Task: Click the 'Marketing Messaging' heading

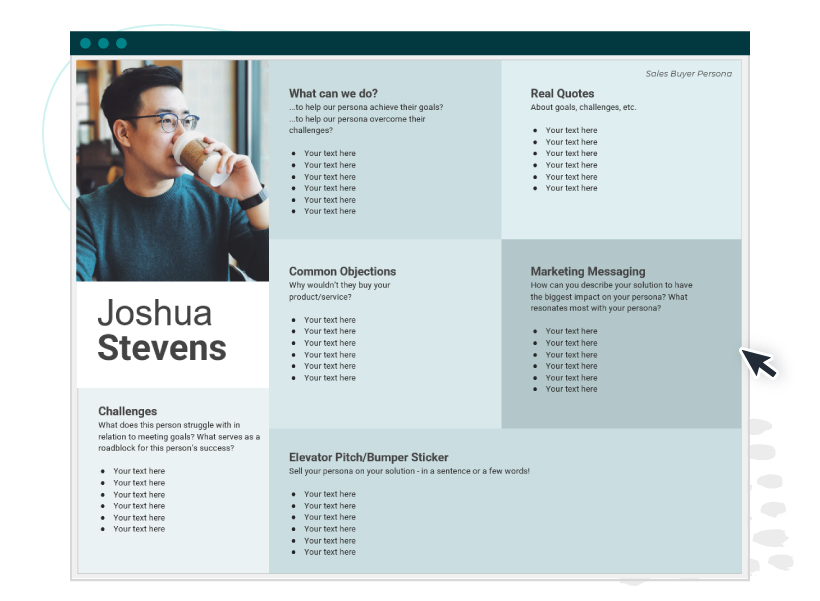Action: (588, 271)
